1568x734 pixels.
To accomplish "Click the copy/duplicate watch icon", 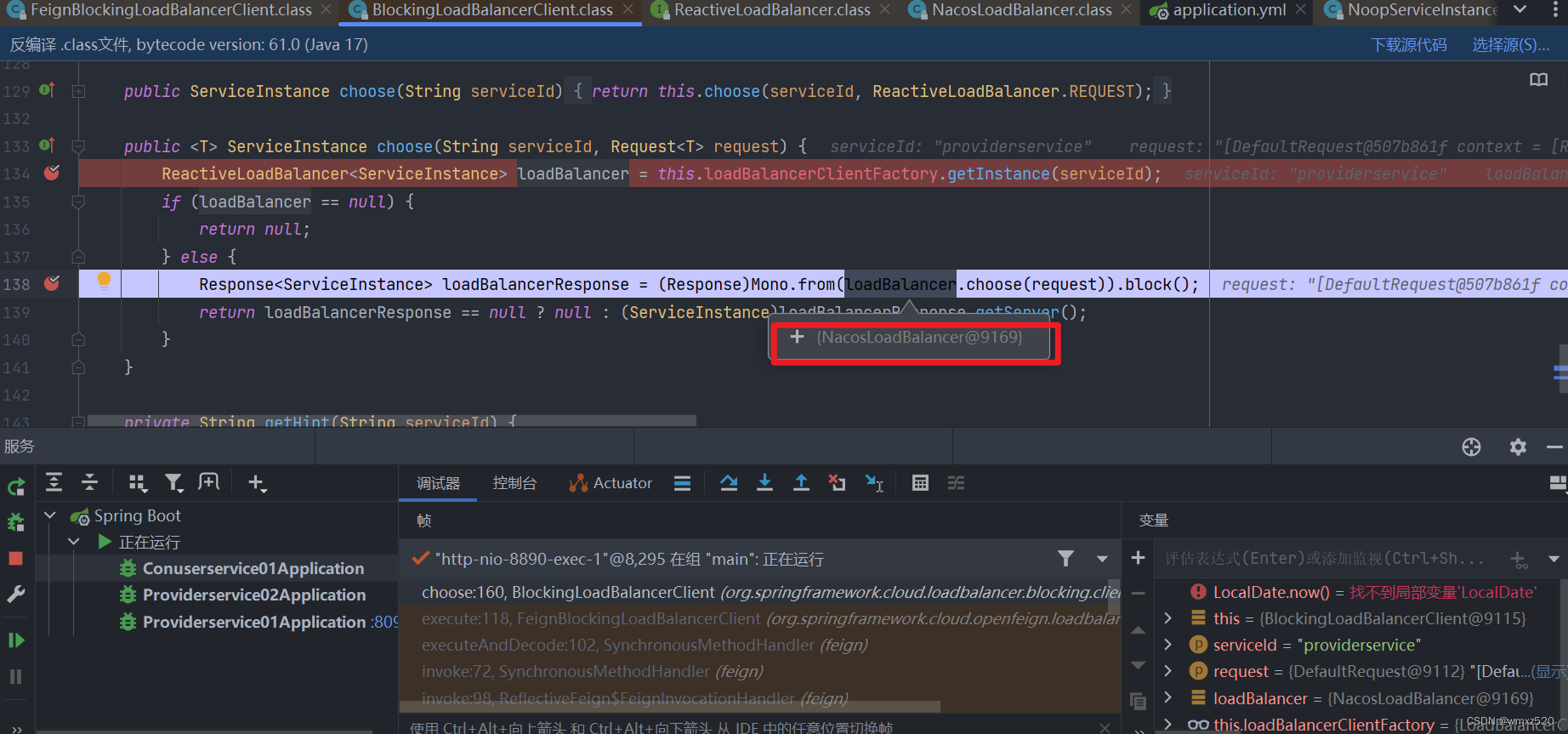I will (x=1138, y=702).
